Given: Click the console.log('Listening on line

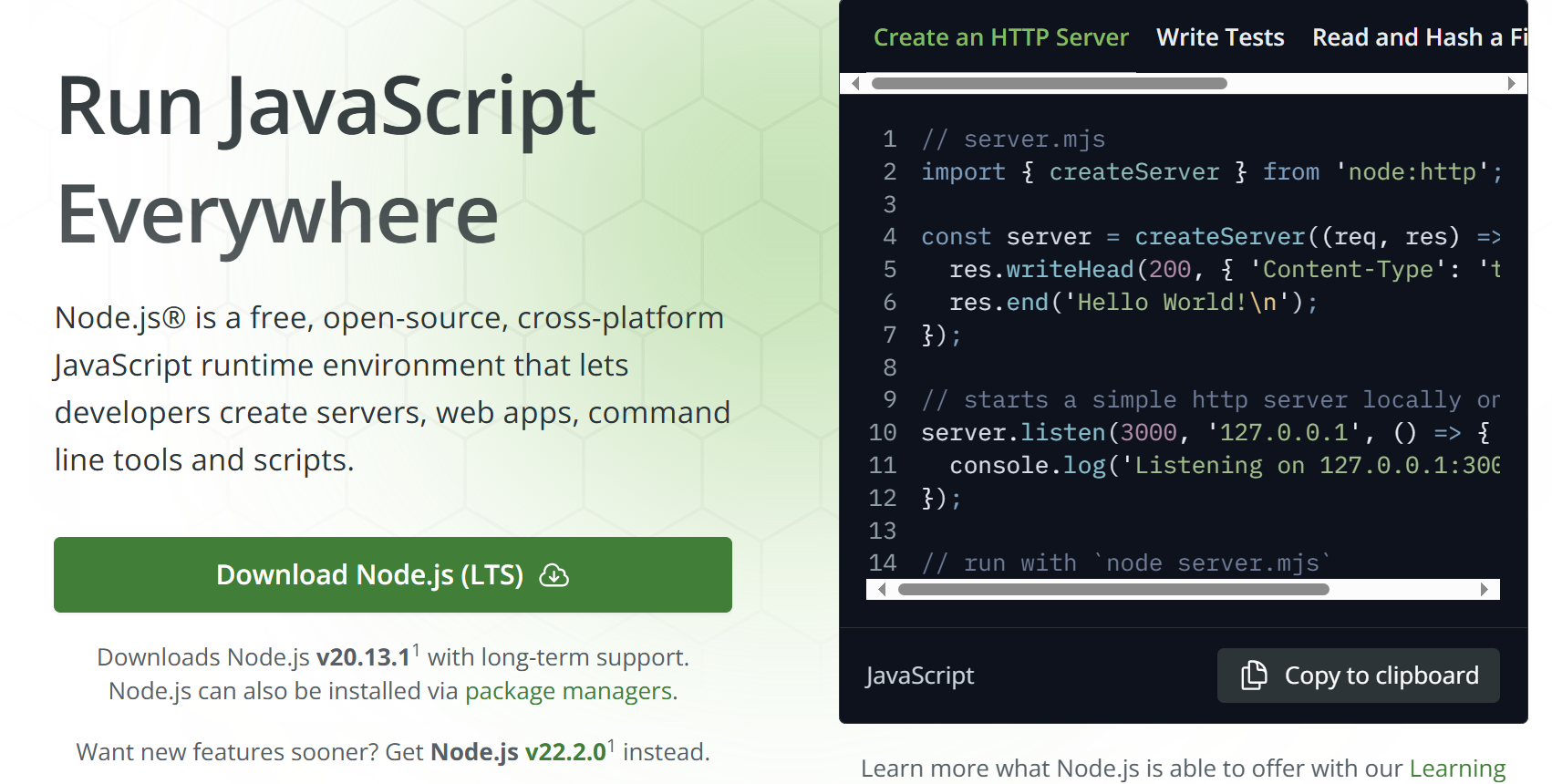Looking at the screenshot, I should tap(1225, 466).
